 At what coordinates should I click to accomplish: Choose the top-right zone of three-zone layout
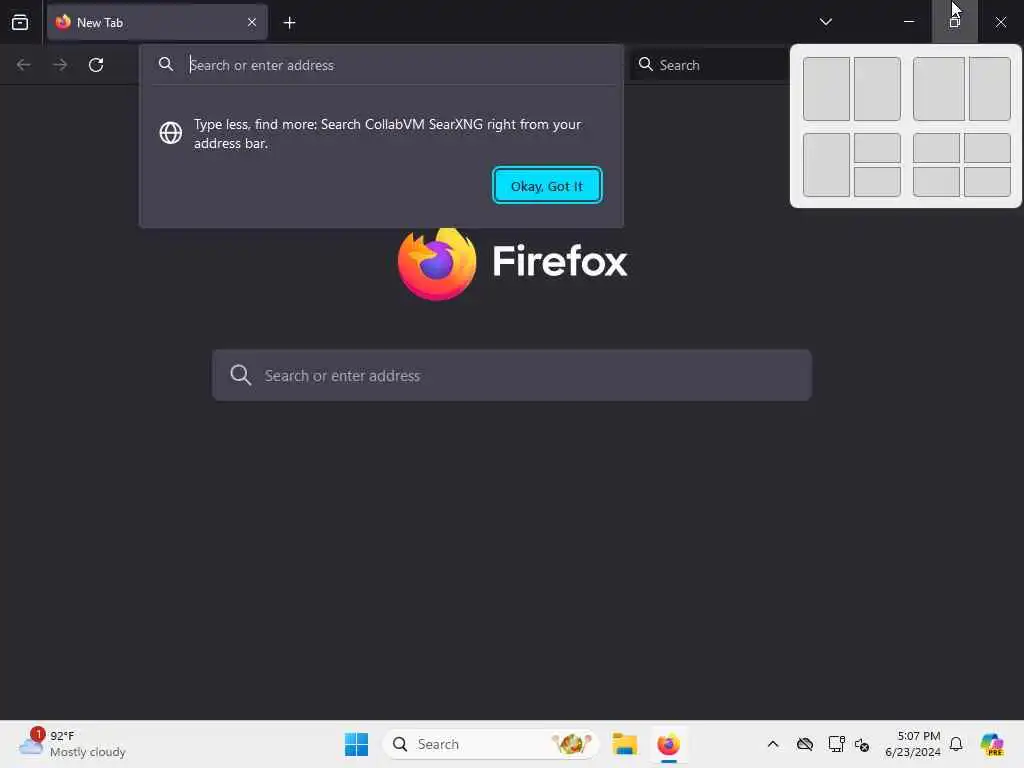coord(877,148)
